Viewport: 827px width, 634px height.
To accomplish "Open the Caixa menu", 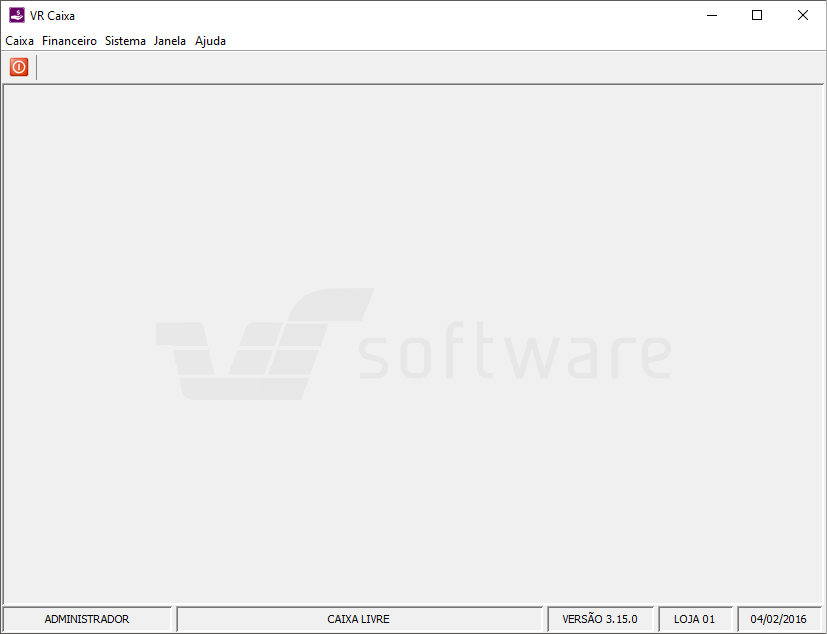I will (20, 41).
